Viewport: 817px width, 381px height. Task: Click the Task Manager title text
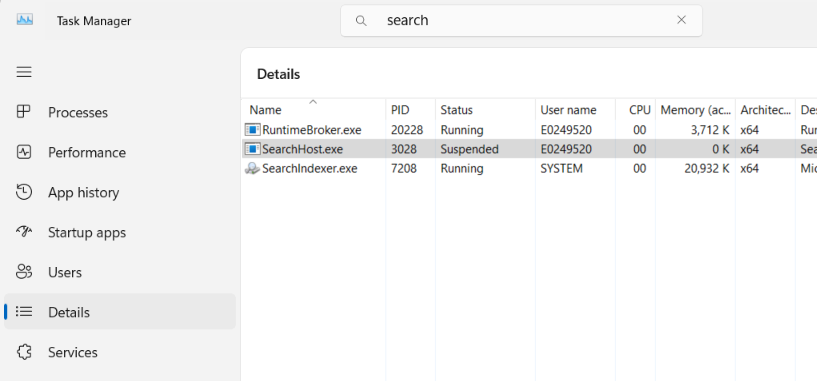click(94, 21)
